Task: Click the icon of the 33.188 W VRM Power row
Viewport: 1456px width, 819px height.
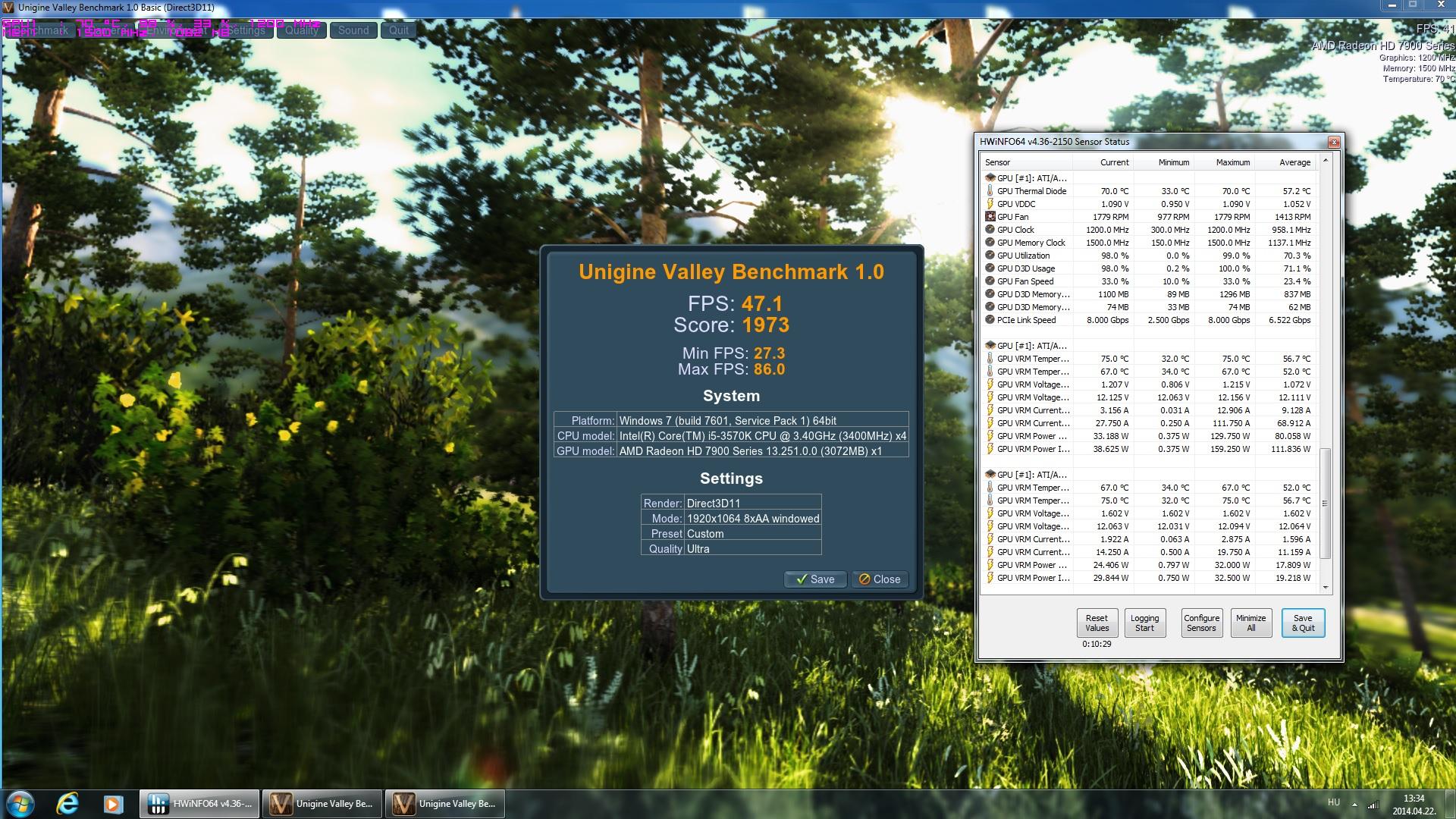Action: click(x=990, y=436)
